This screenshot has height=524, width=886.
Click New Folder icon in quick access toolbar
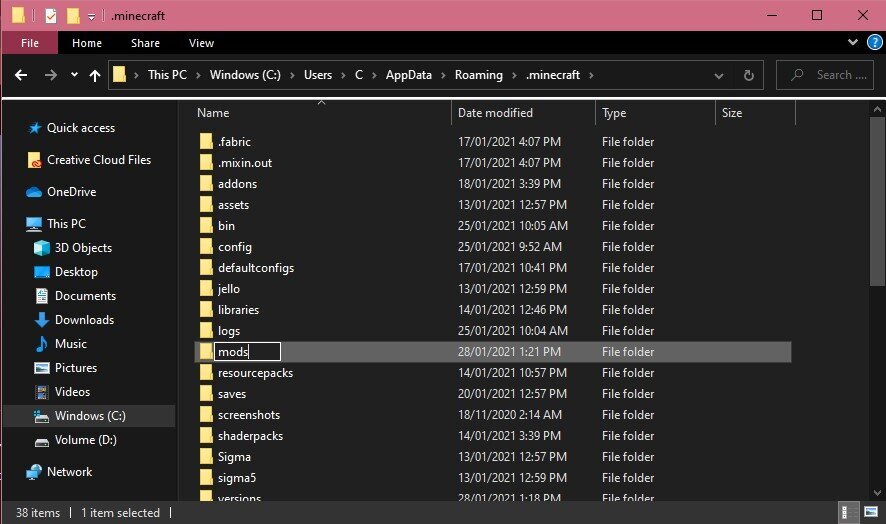[73, 16]
